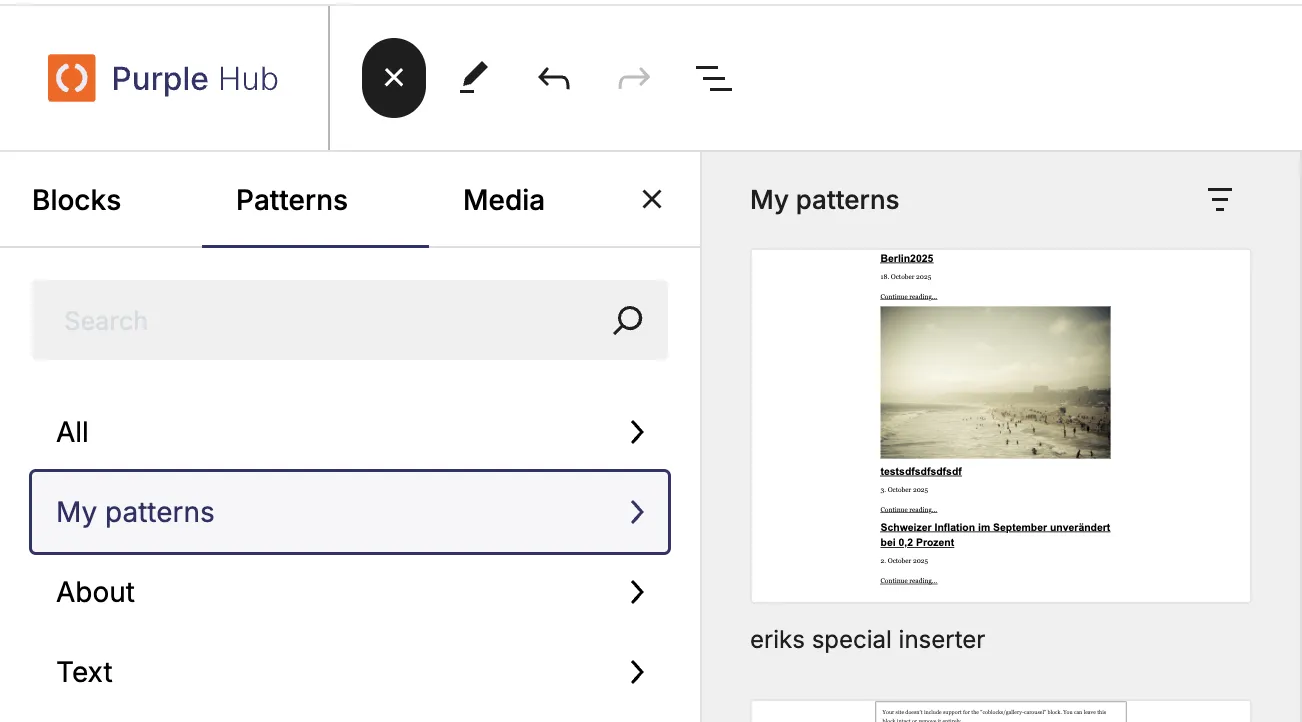Click the orange Purple Hub logo icon
The height and width of the screenshot is (722, 1302).
[72, 78]
